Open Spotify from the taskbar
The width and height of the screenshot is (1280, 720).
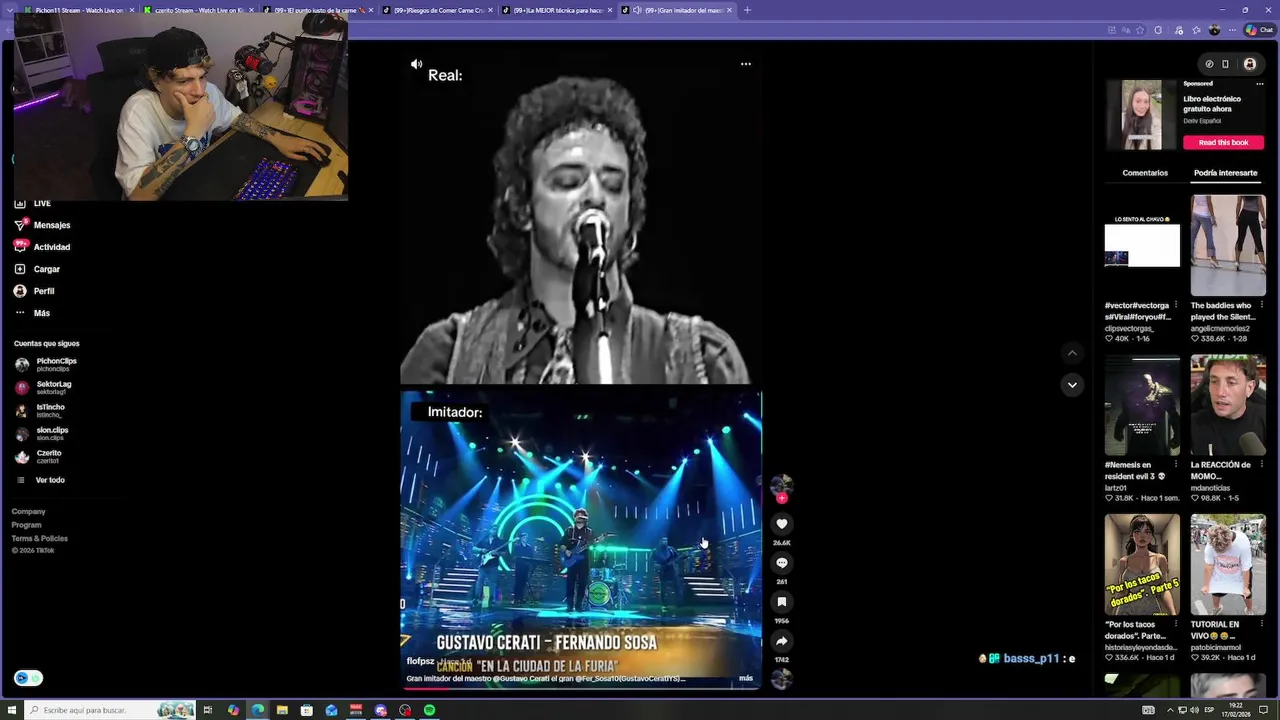pos(429,710)
